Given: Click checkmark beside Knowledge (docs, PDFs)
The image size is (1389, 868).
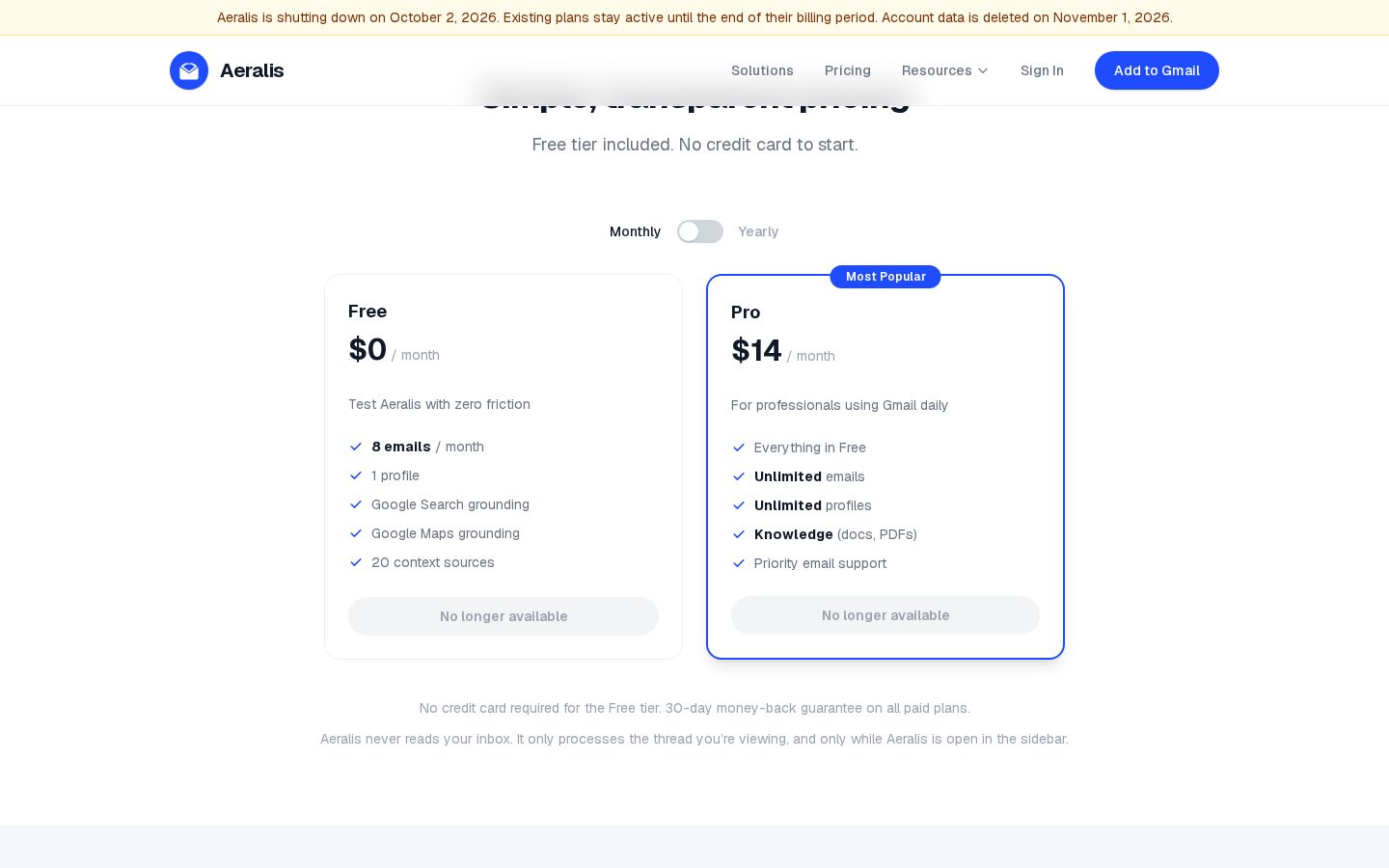Looking at the screenshot, I should pos(739,534).
